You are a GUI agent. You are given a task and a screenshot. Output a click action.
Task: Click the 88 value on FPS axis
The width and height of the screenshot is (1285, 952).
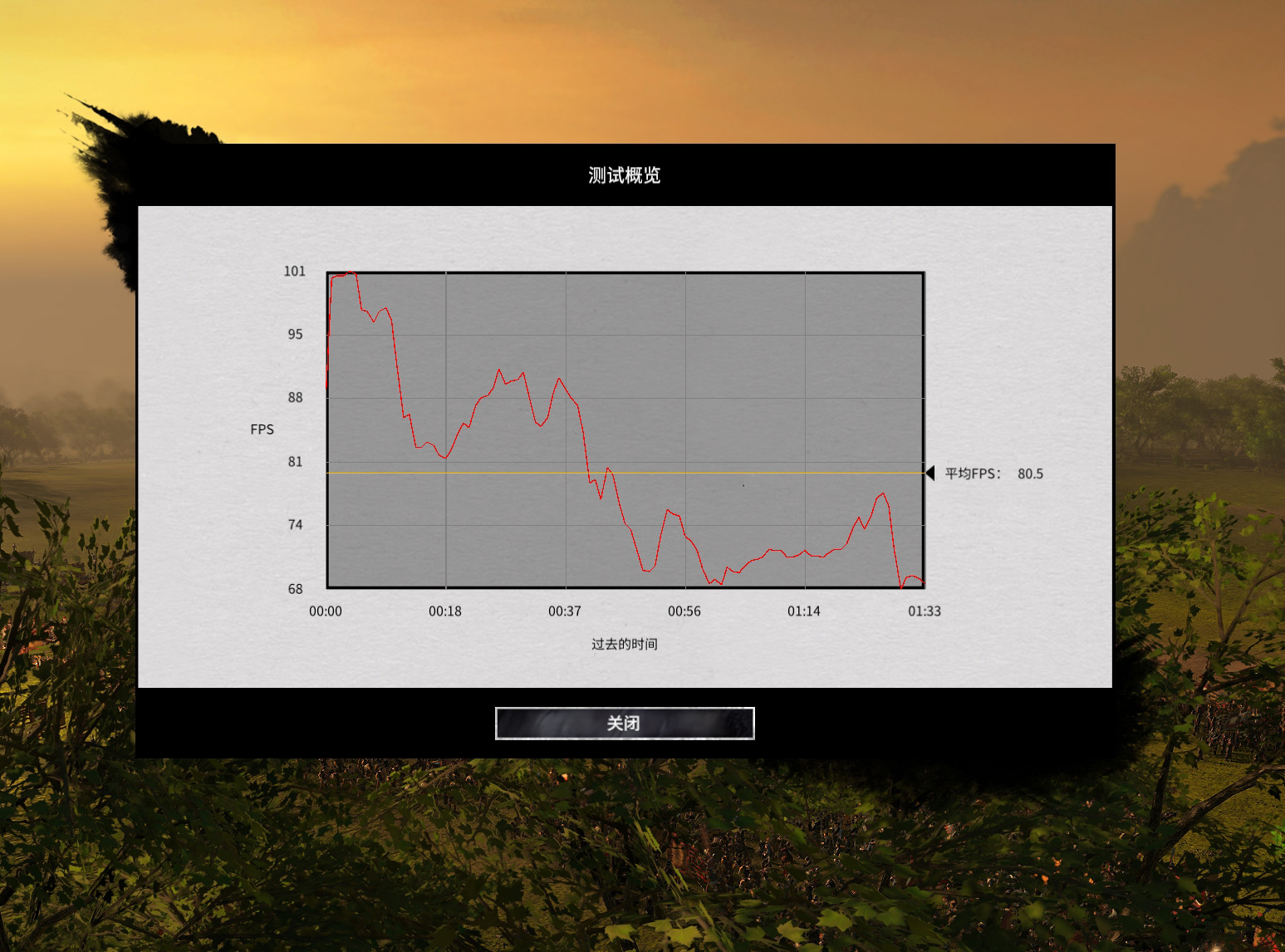pos(296,397)
